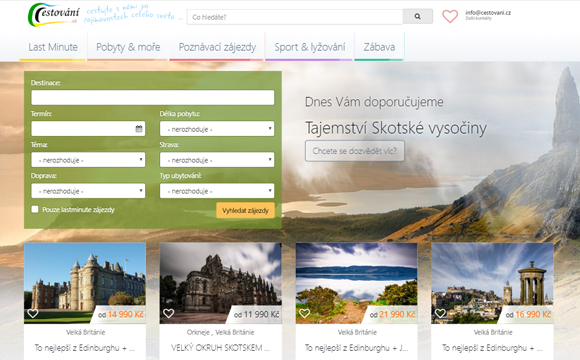Click the search magnifier button
The width and height of the screenshot is (580, 360).
coord(418,17)
